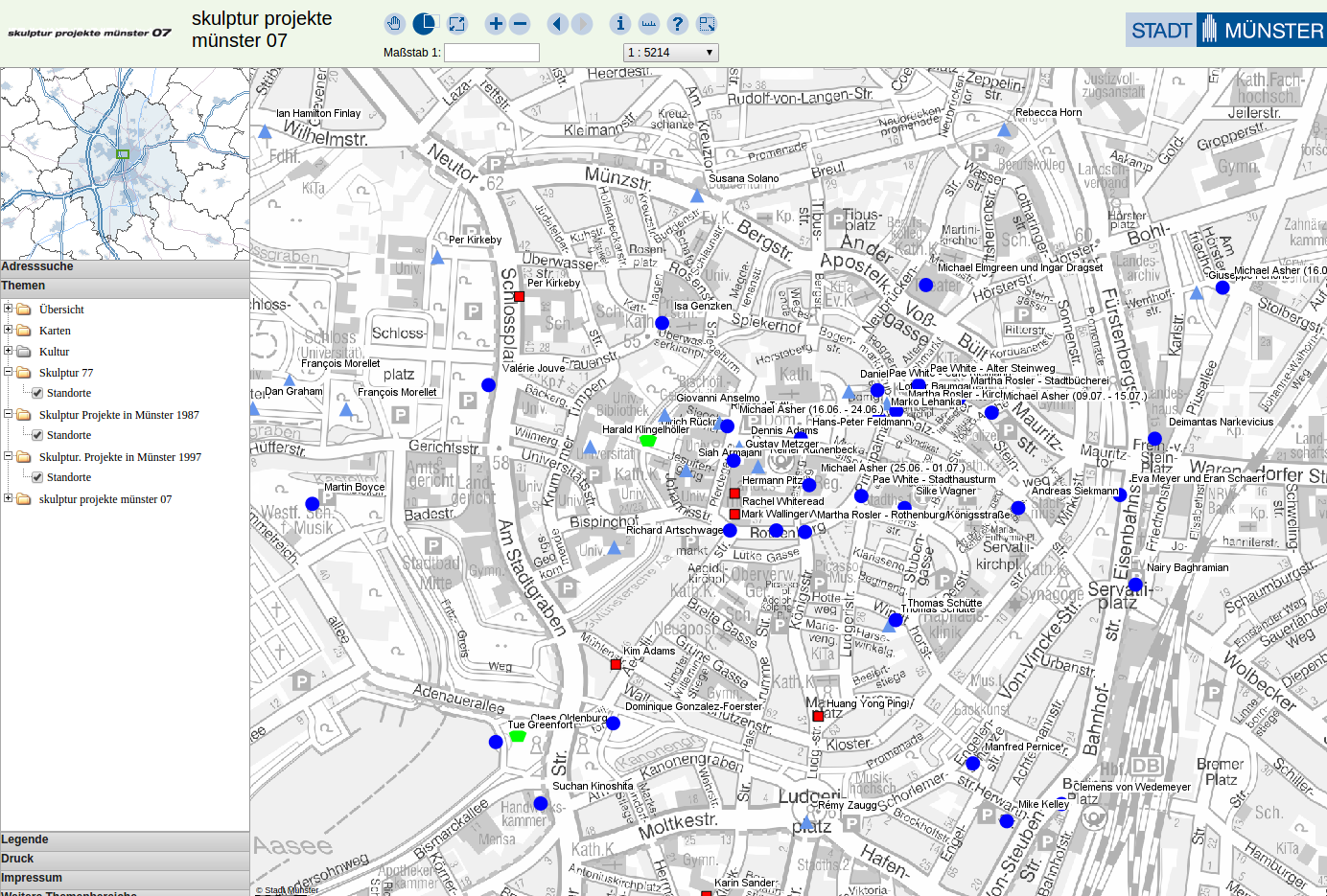Zoom in with the plus button
The image size is (1327, 896).
coord(495,24)
